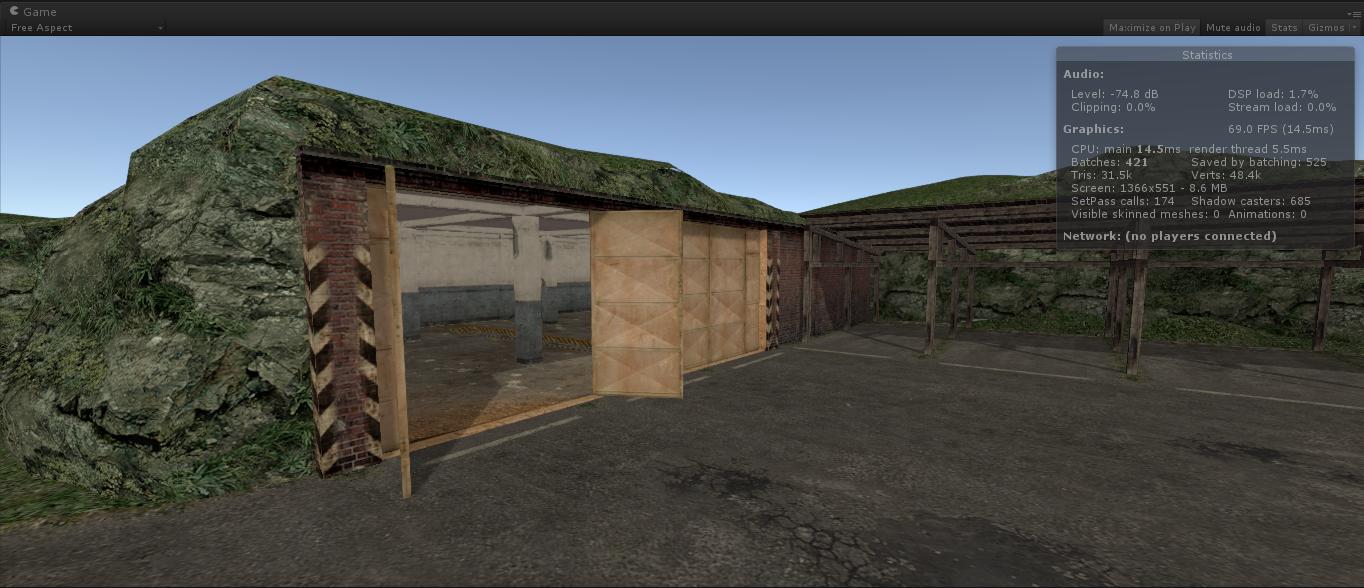
Task: Click the Audio section heading in Statistics
Action: 1083,74
